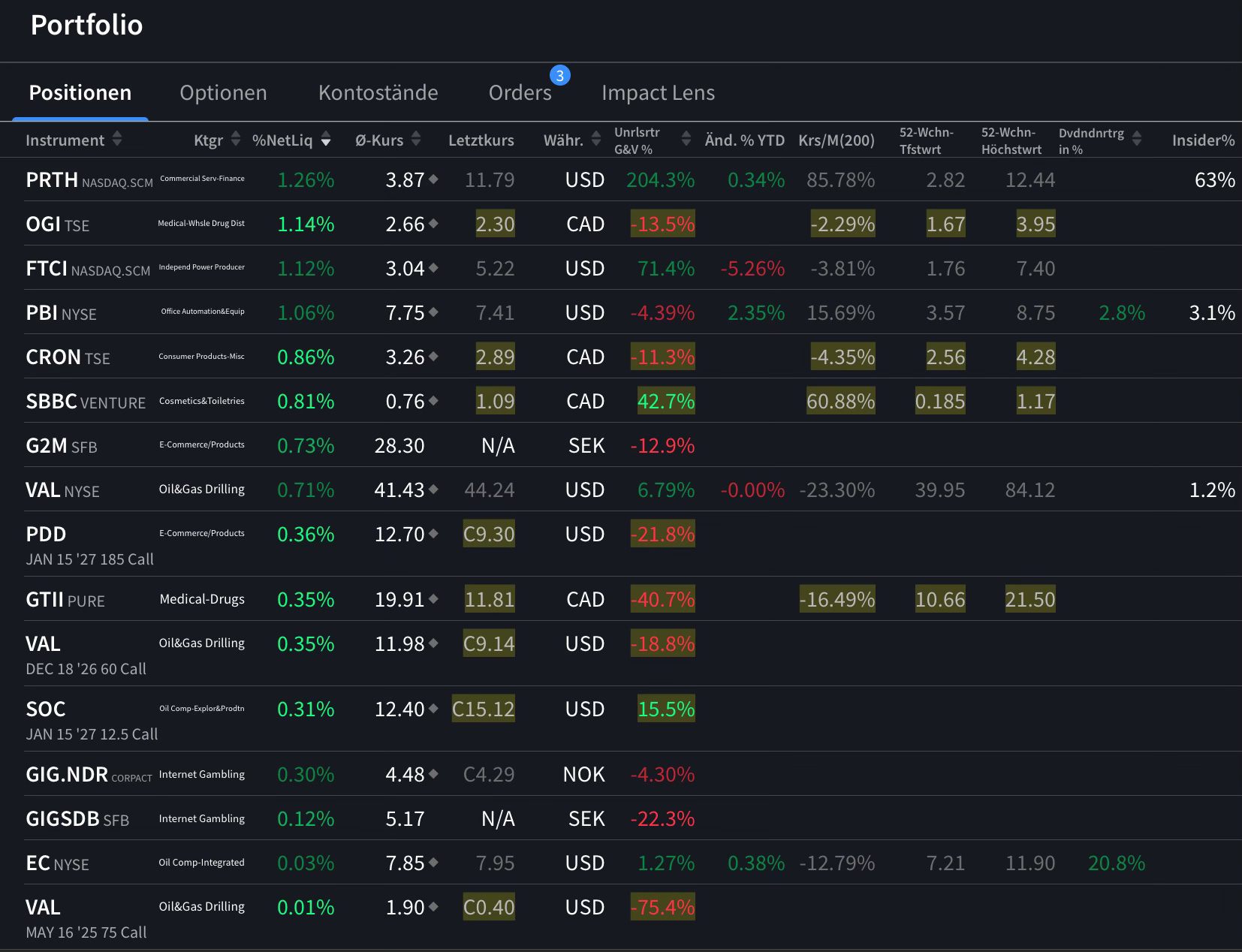The width and height of the screenshot is (1242, 952).
Task: Switch to the Positionen tab
Action: pyautogui.click(x=80, y=92)
